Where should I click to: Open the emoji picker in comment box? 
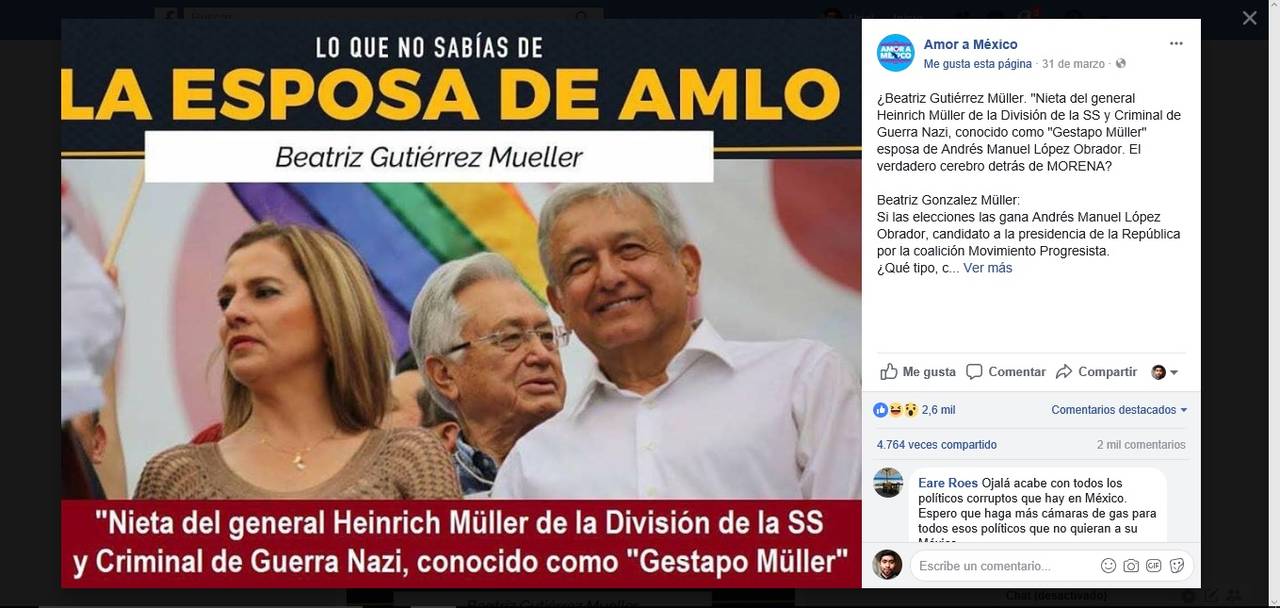pos(1108,565)
